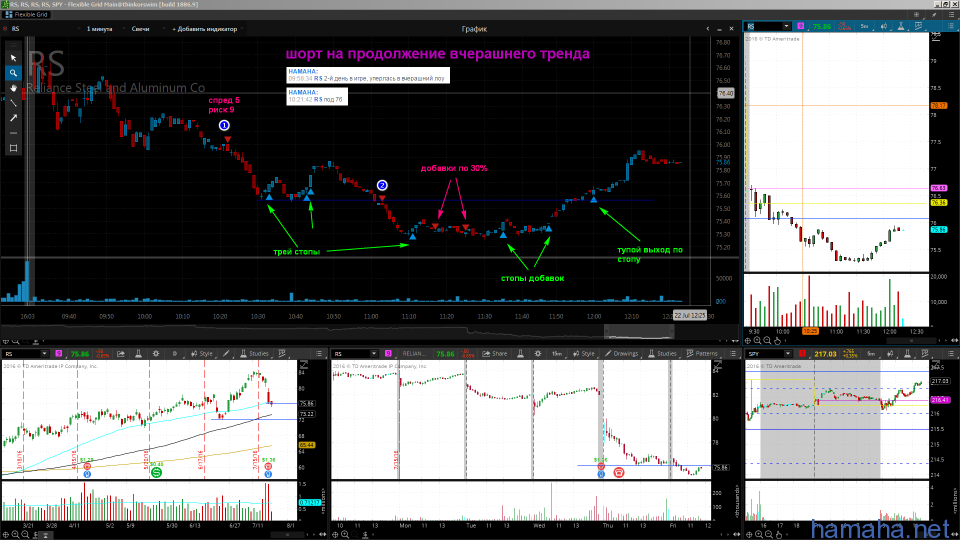960x540 pixels.
Task: Open Style menu in bottom-middle 15m chart
Action: [x=583, y=354]
